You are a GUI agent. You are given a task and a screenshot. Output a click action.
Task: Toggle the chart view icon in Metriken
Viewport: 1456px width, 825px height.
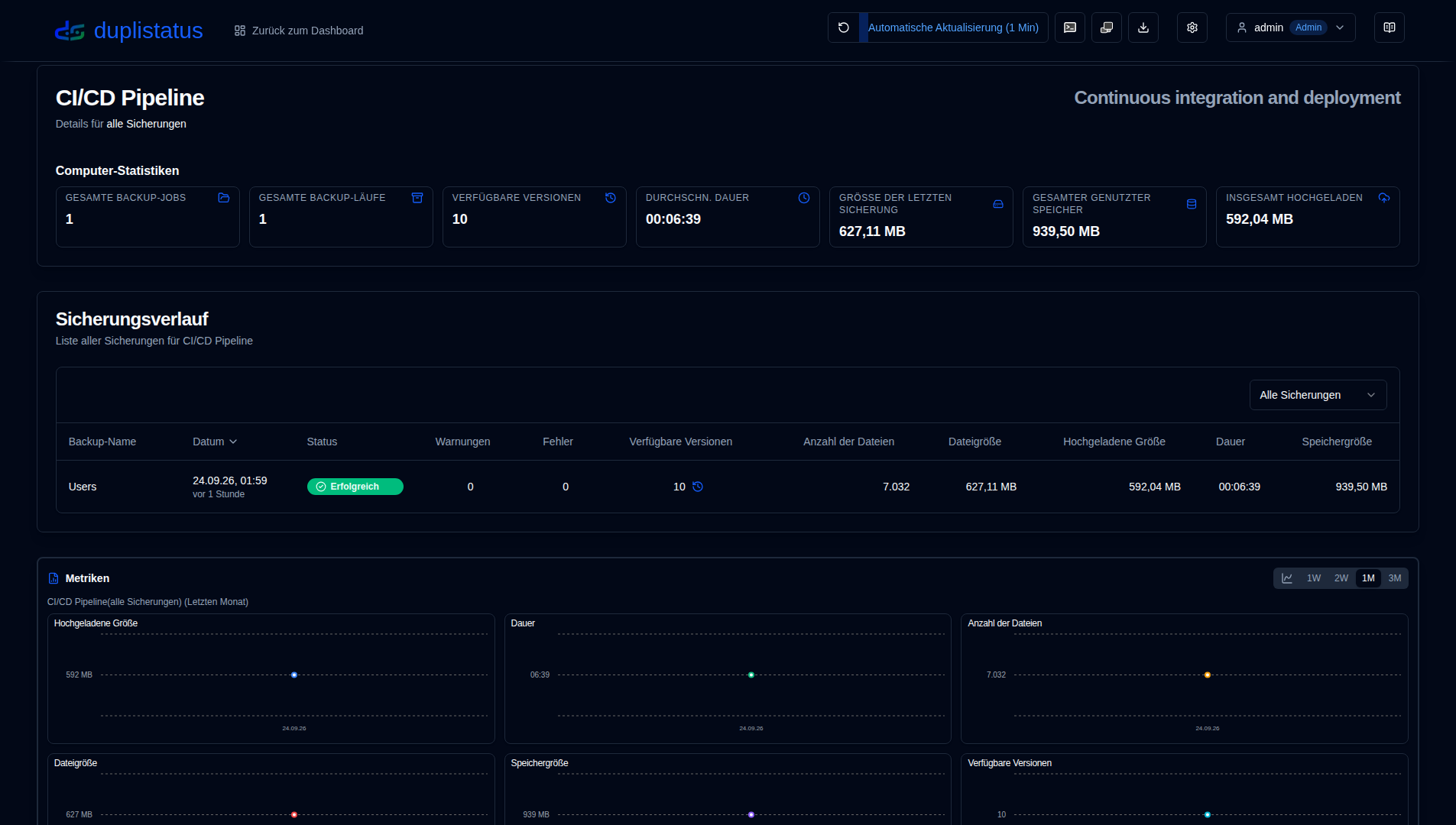[x=1287, y=578]
